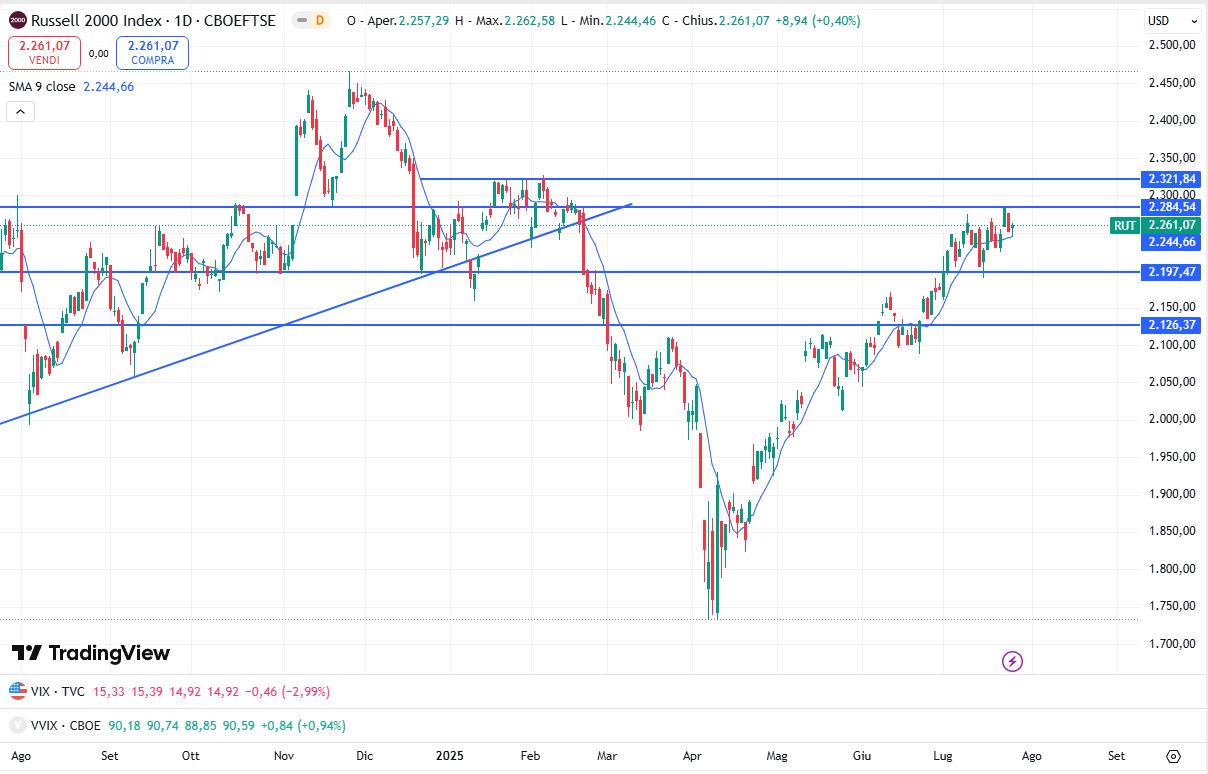Click the green 2.261,07 last price label
The width and height of the screenshot is (1208, 774).
1171,226
